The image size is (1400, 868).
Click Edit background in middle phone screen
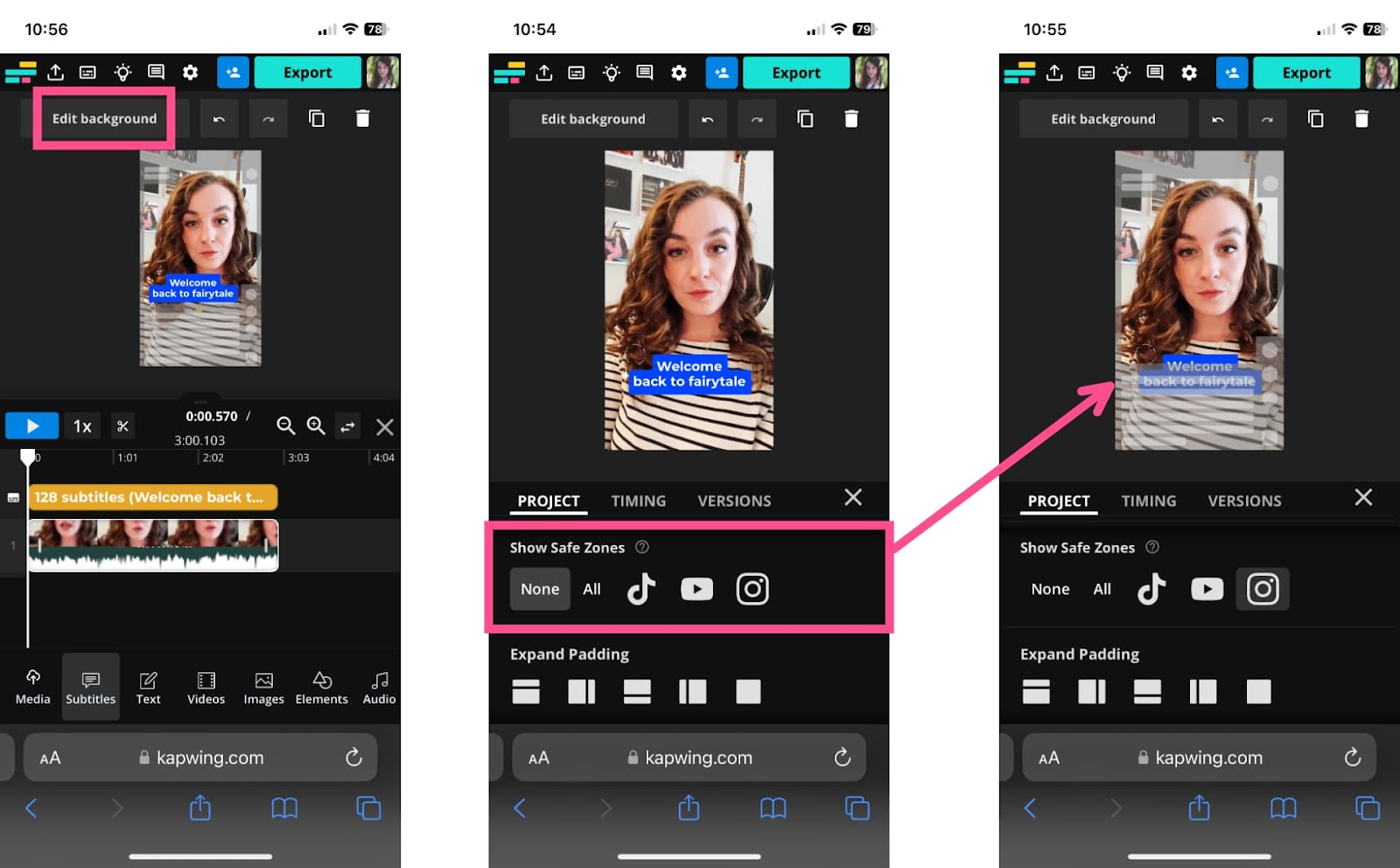tap(593, 118)
